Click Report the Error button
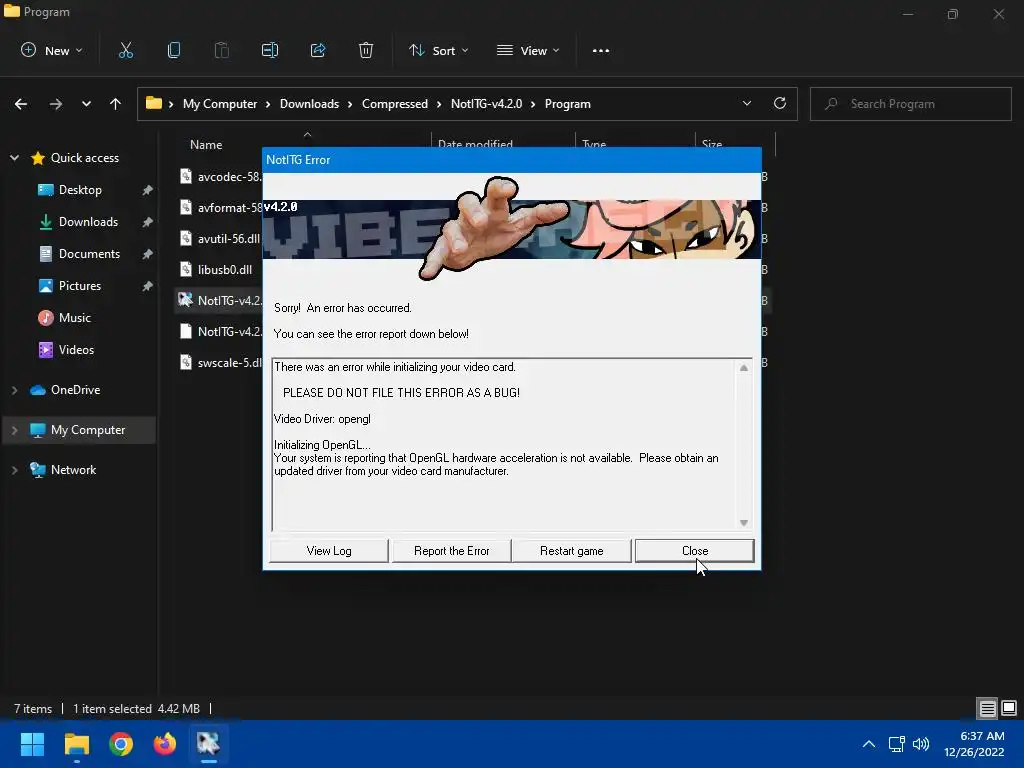This screenshot has width=1024, height=768. (x=451, y=551)
